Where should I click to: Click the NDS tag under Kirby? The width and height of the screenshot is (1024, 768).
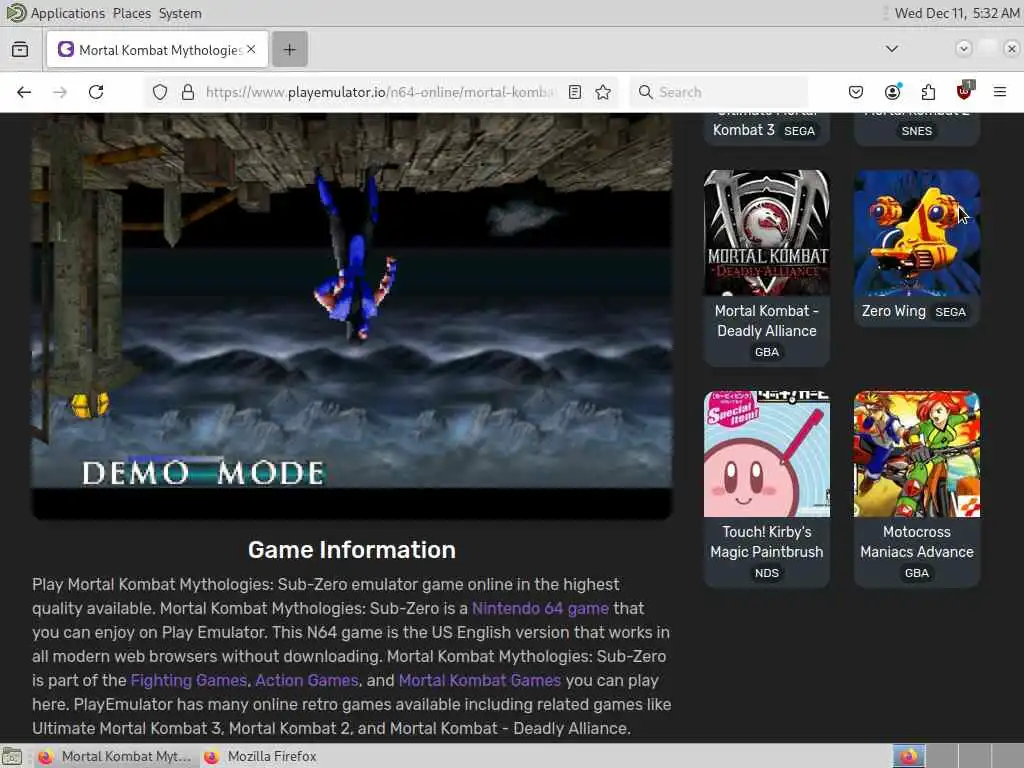click(767, 573)
